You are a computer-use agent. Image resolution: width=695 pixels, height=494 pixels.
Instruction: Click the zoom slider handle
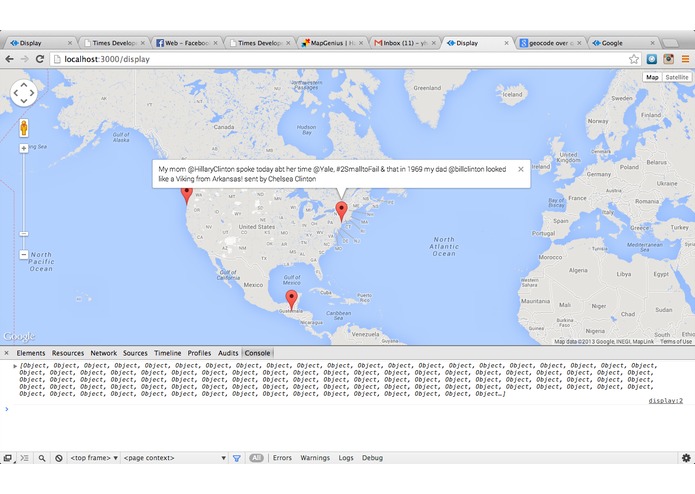(x=24, y=233)
